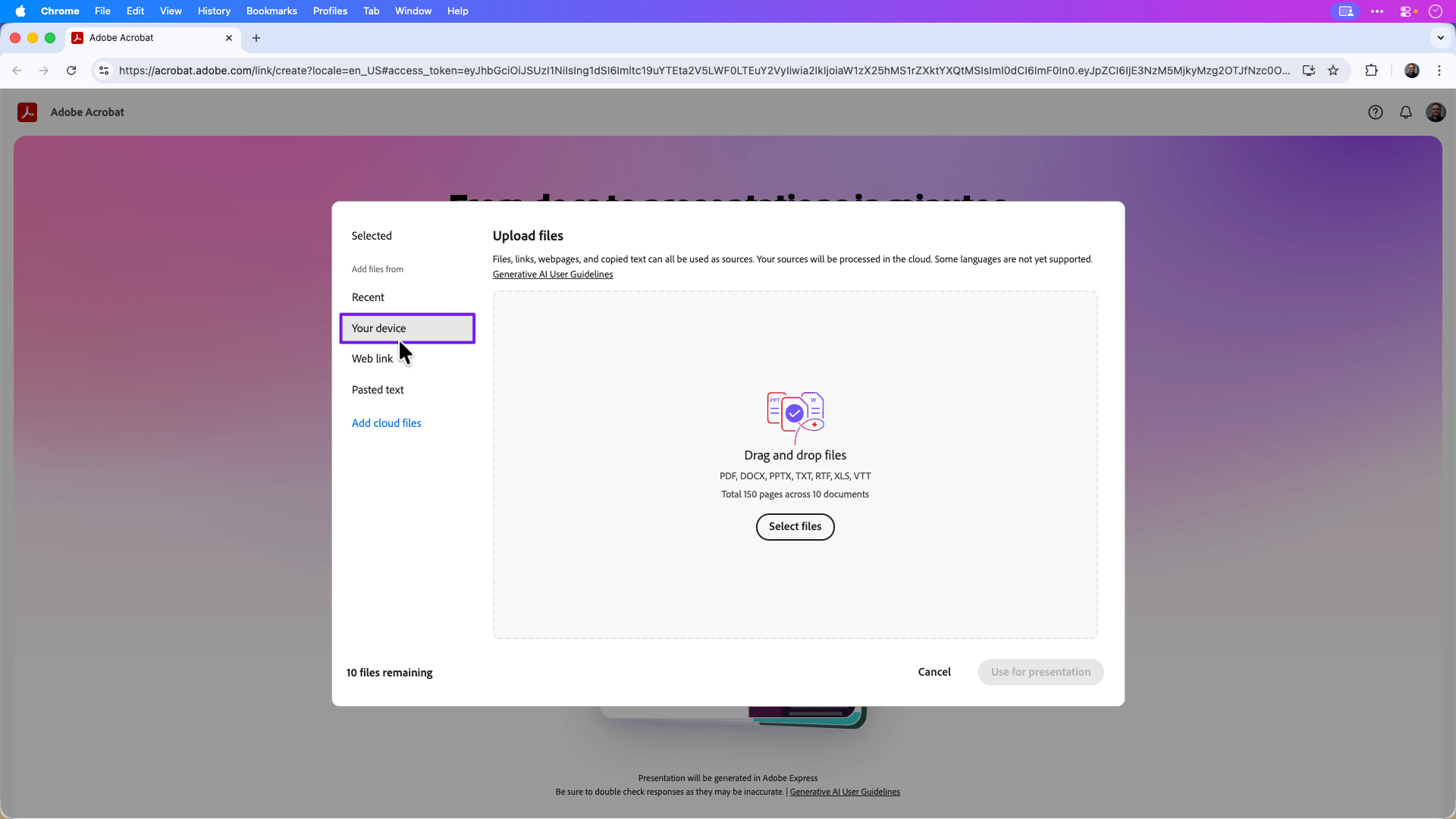Viewport: 1456px width, 819px height.
Task: Open Generative AI User Guidelines in dialog
Action: tap(553, 275)
